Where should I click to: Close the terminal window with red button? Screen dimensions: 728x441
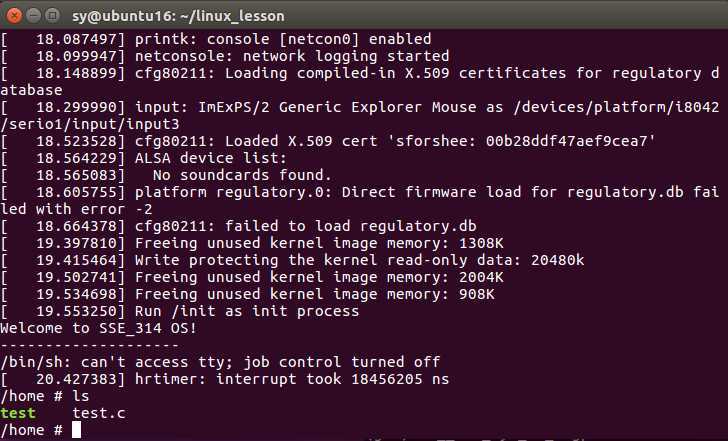(x=14, y=15)
